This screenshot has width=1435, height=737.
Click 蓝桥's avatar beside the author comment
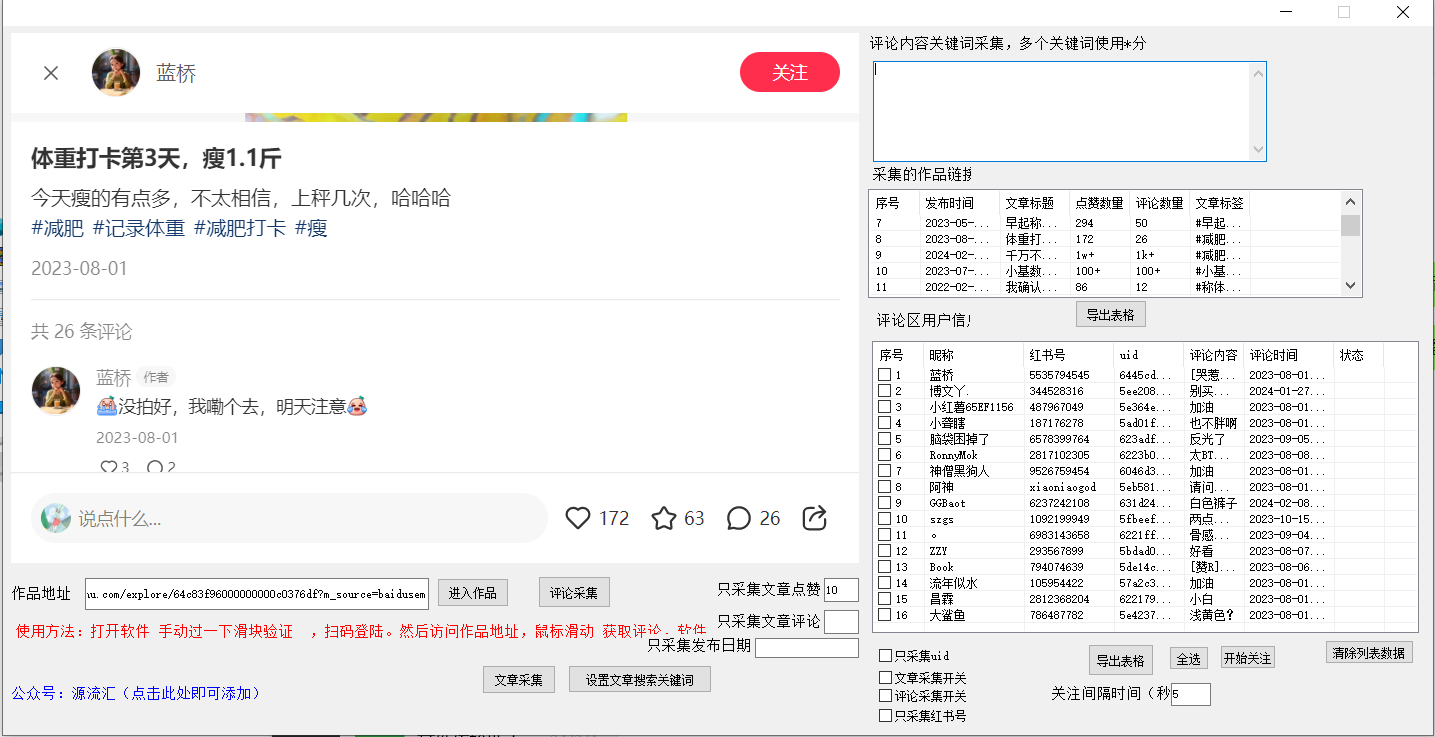56,391
